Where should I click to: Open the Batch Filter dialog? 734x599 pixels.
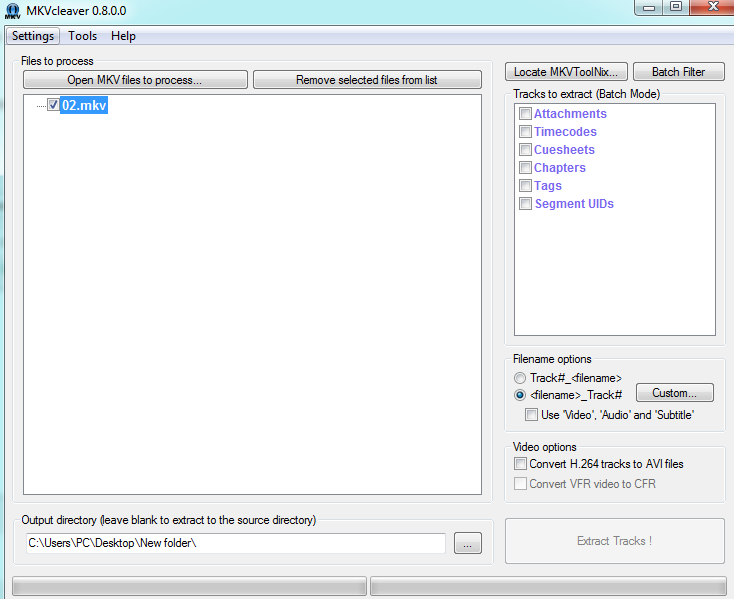tap(678, 72)
